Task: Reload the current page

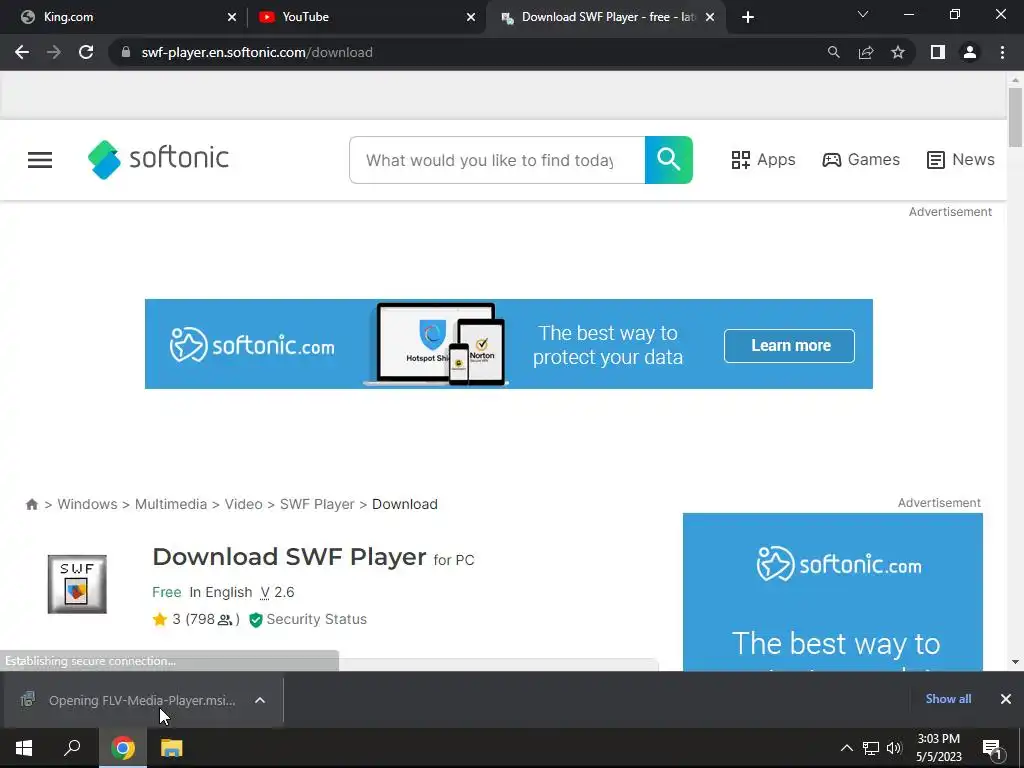Action: click(86, 52)
